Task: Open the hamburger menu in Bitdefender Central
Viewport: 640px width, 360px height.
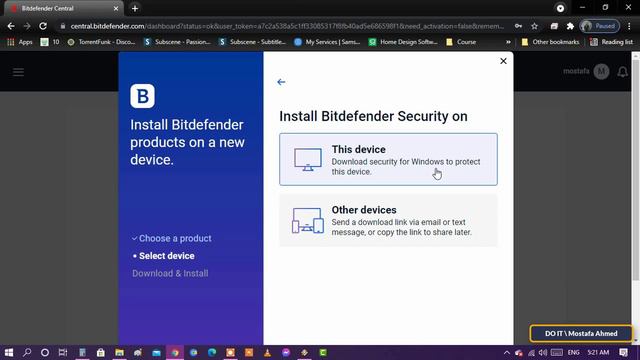Action: [x=18, y=72]
